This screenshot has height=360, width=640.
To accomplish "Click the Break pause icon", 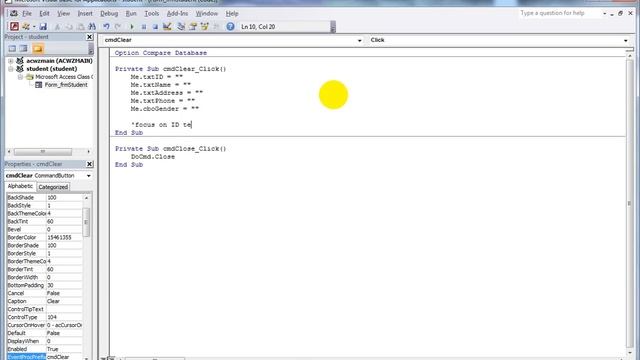I will click(144, 27).
